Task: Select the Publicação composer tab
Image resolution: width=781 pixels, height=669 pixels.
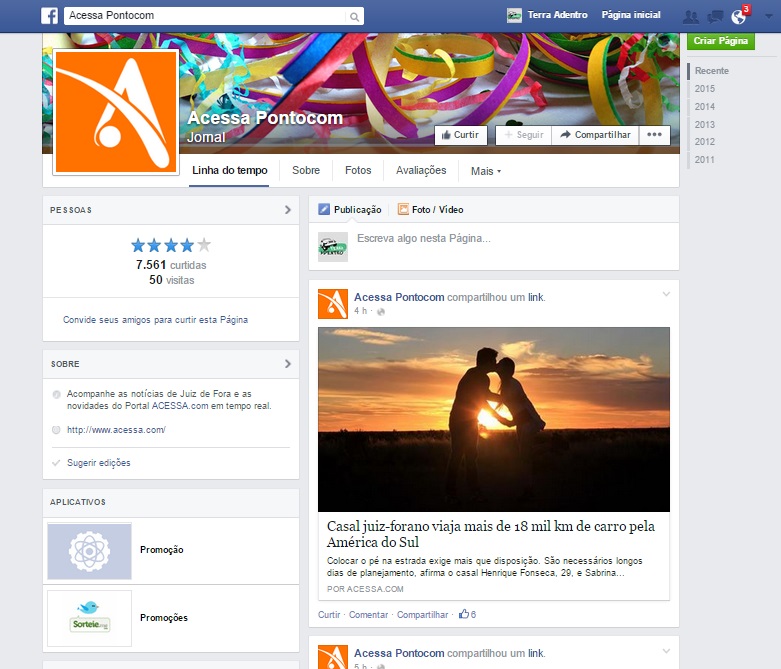Action: pos(350,210)
